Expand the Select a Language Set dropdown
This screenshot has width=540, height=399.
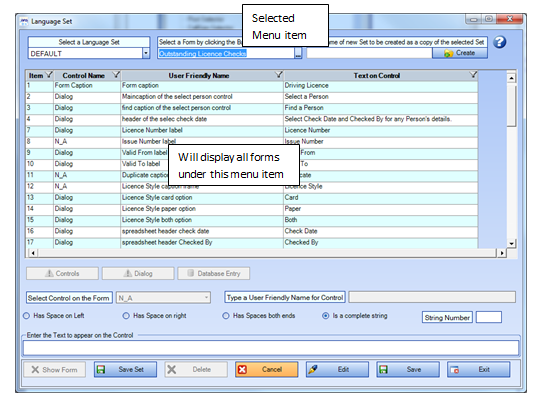(x=146, y=53)
